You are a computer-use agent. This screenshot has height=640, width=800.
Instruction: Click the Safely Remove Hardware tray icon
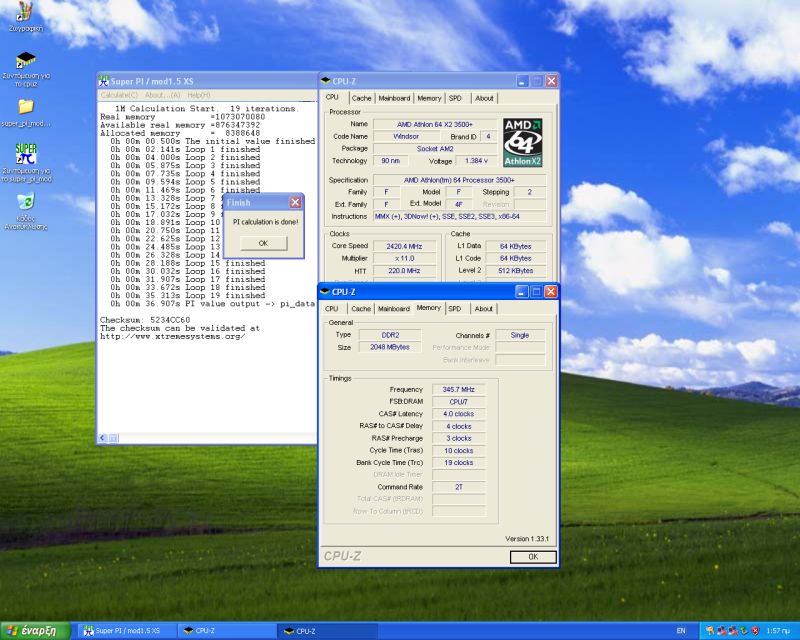pos(744,631)
